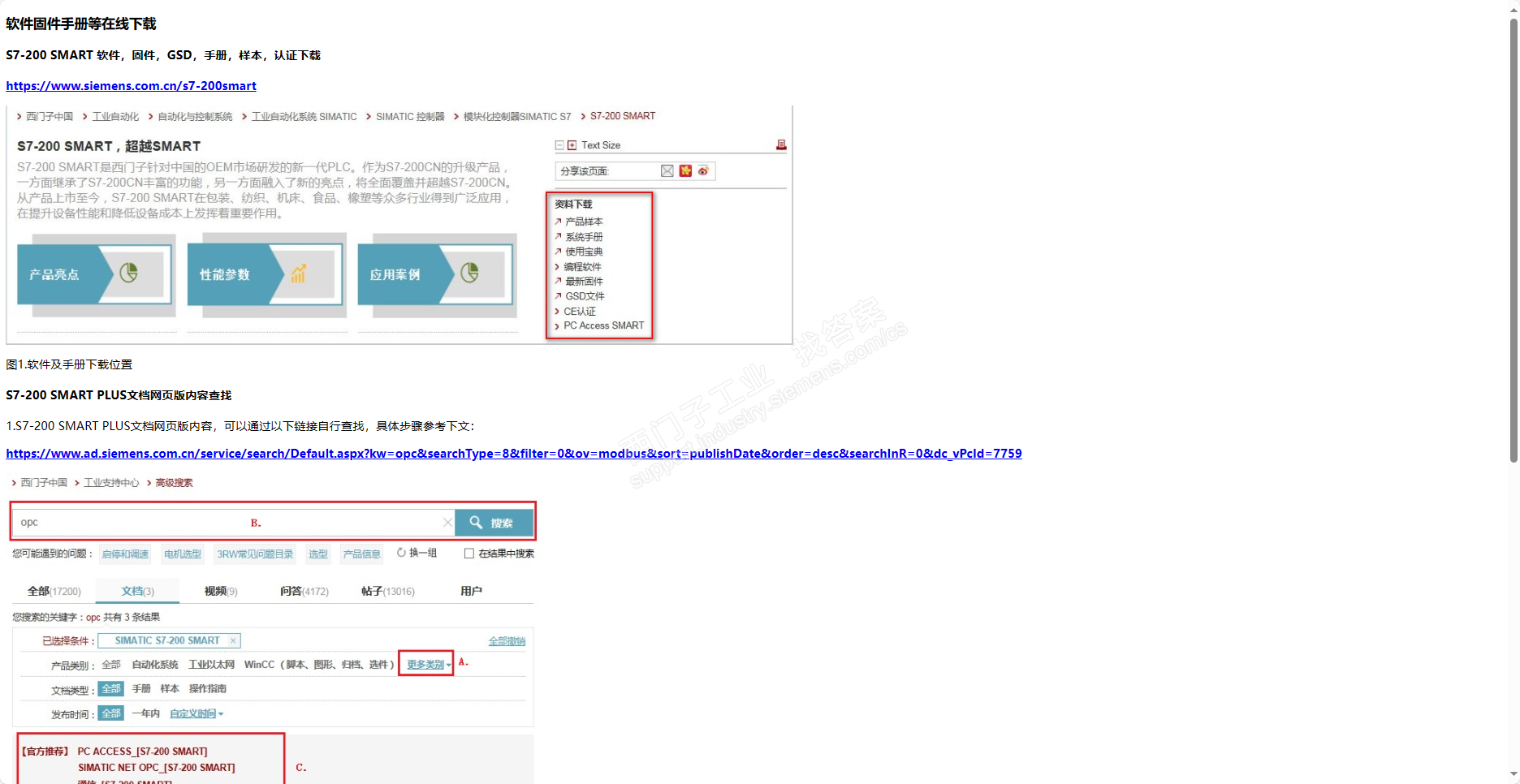Switch to the 问答(4172) results tab

pos(304,592)
